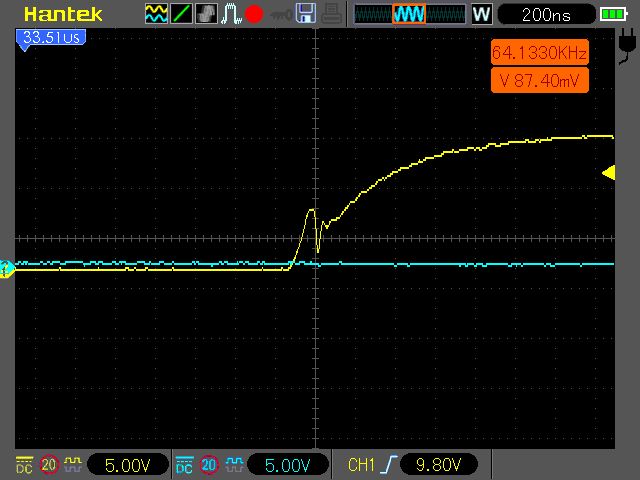640x480 pixels.
Task: Click the highlighted waveform memory window
Action: coord(409,14)
